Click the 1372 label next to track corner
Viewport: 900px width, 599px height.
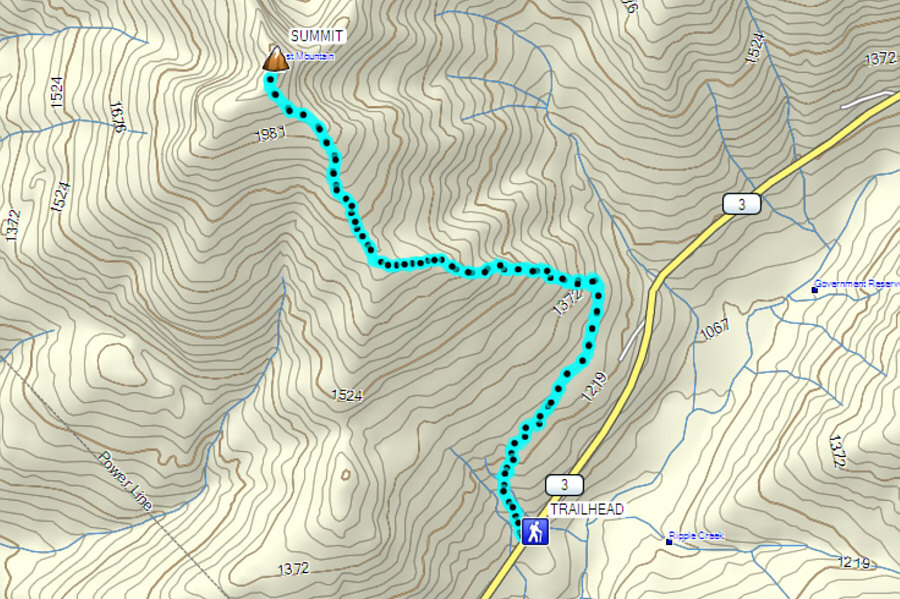pos(568,301)
